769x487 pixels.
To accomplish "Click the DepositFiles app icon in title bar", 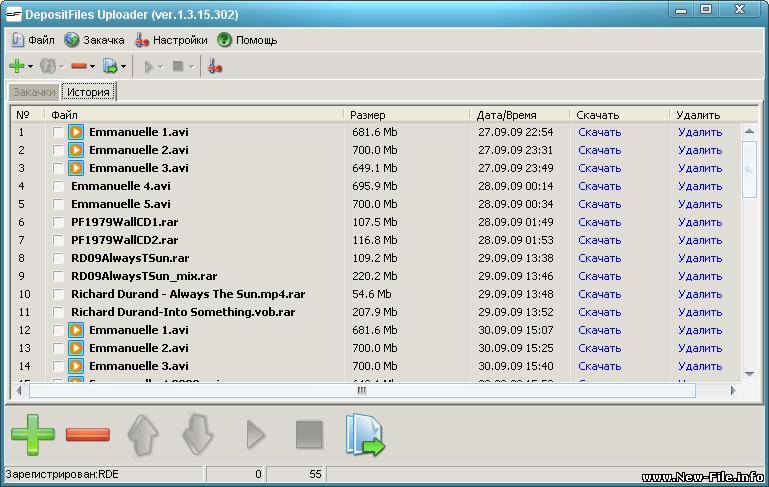I will point(13,14).
